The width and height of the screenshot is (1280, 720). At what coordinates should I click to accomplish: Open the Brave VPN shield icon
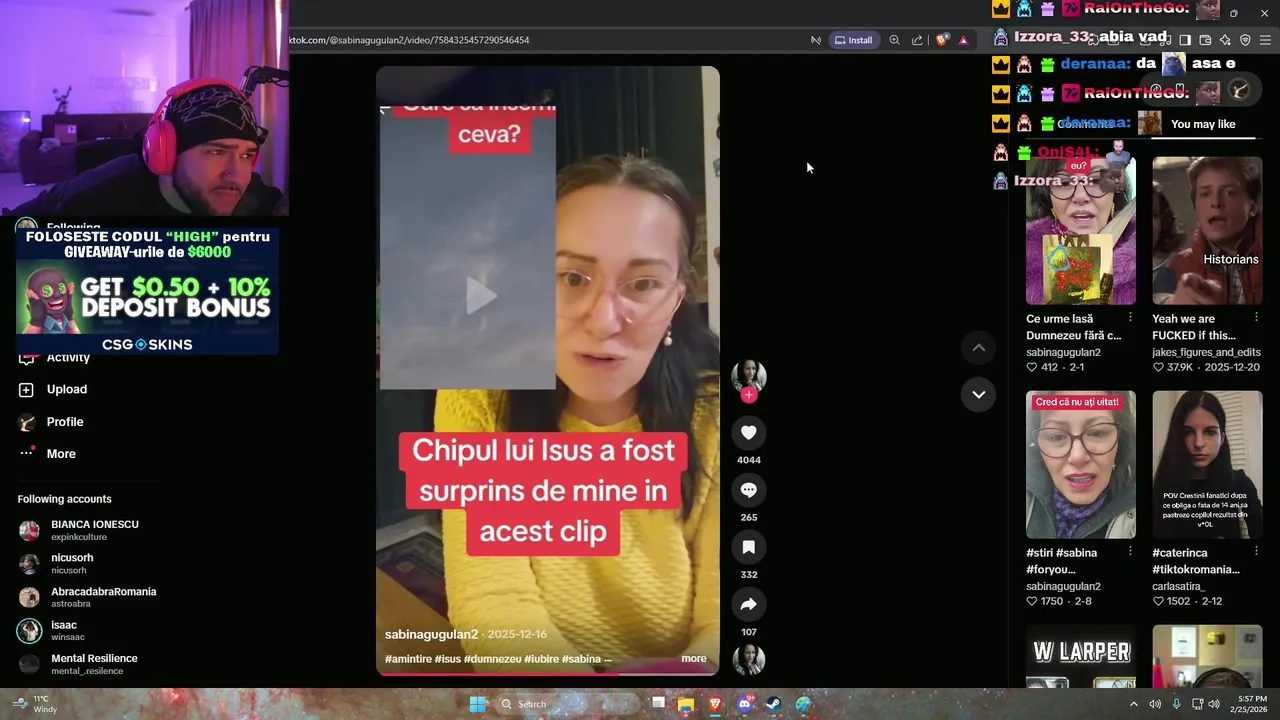click(1245, 40)
